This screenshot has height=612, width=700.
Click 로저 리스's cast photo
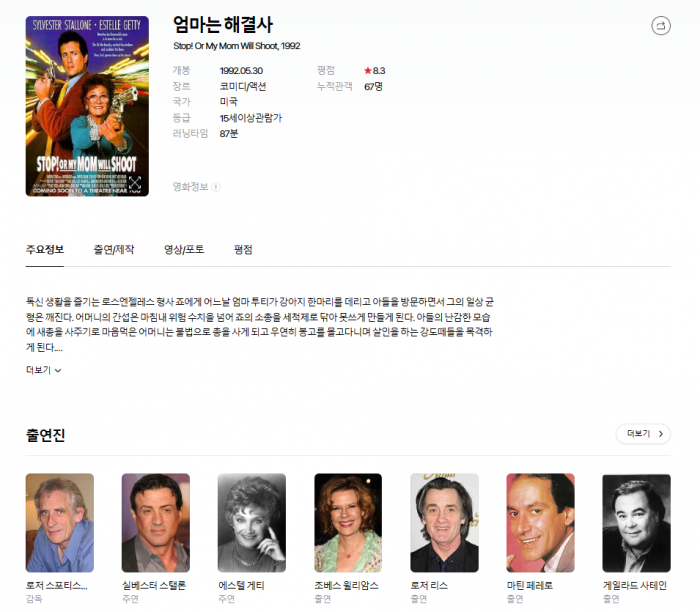click(444, 522)
